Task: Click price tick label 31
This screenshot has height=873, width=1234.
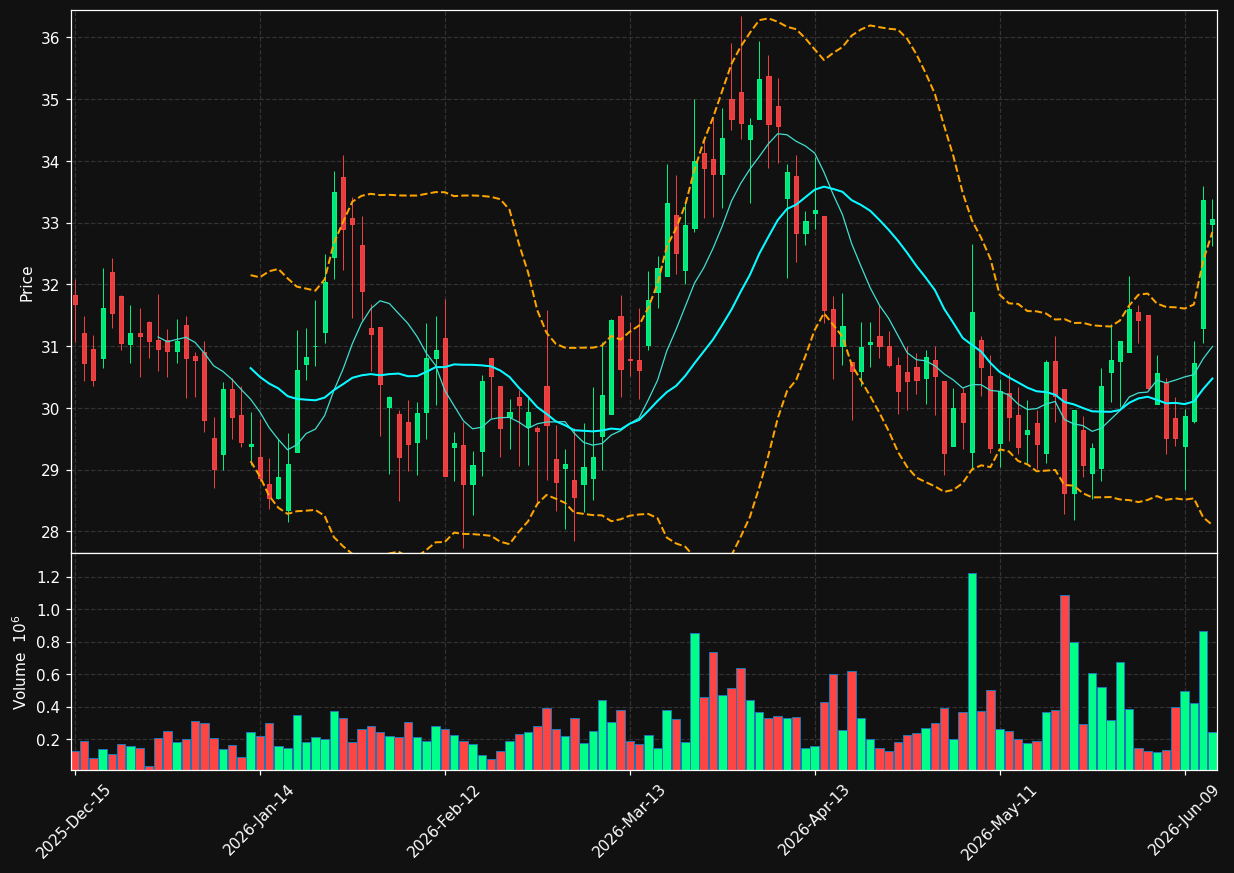Action: [x=53, y=347]
